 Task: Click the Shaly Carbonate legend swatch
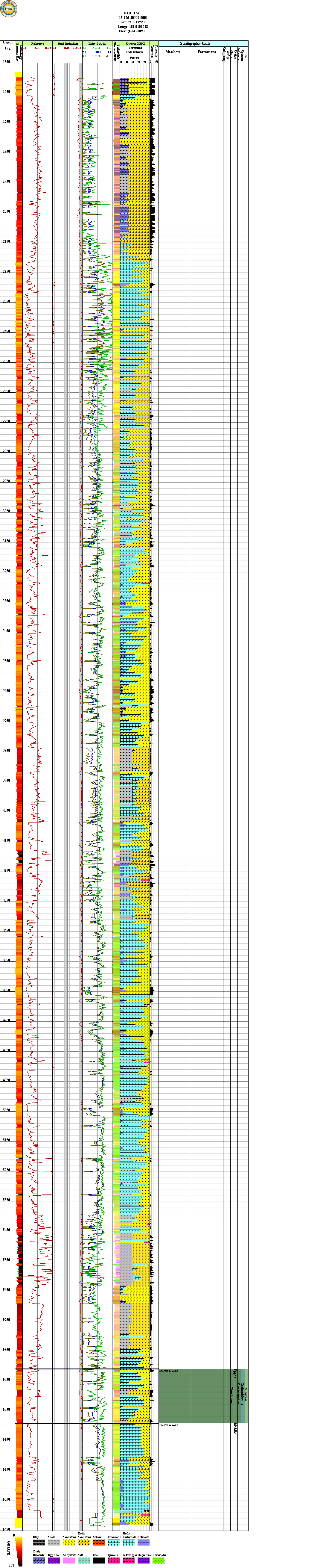click(129, 1543)
